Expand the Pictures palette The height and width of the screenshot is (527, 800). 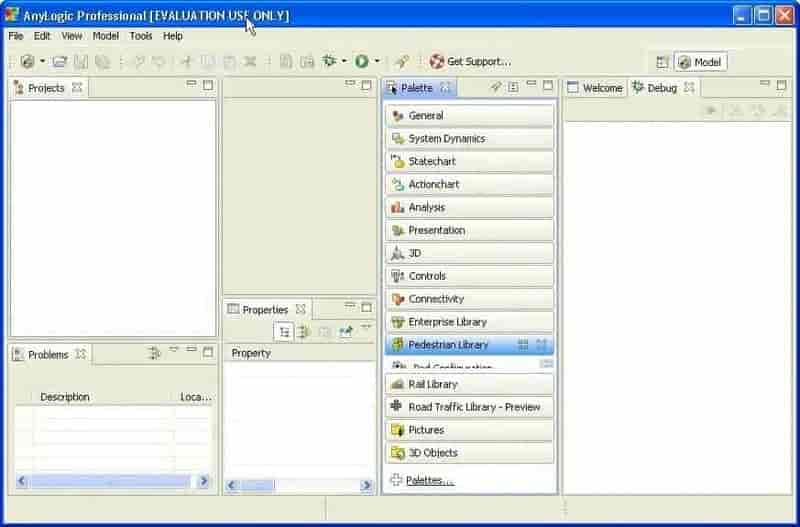pos(469,430)
